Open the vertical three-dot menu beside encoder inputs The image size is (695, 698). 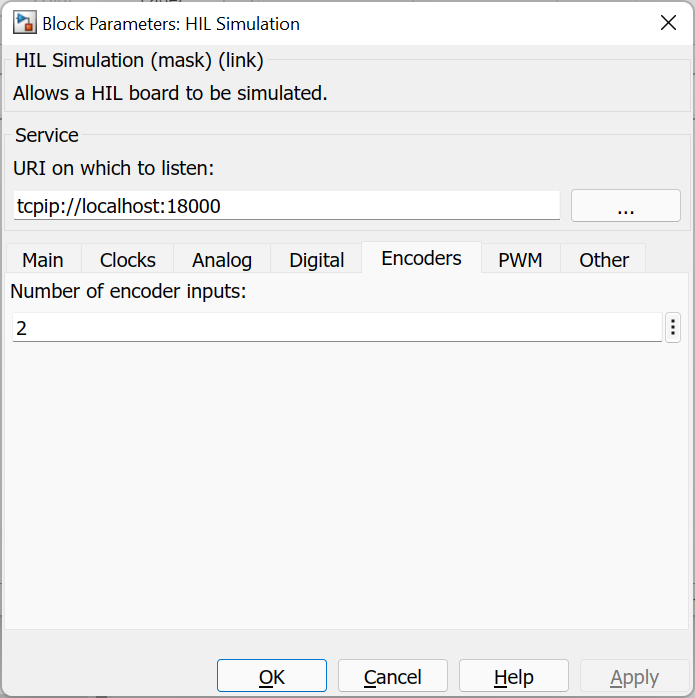pos(673,327)
